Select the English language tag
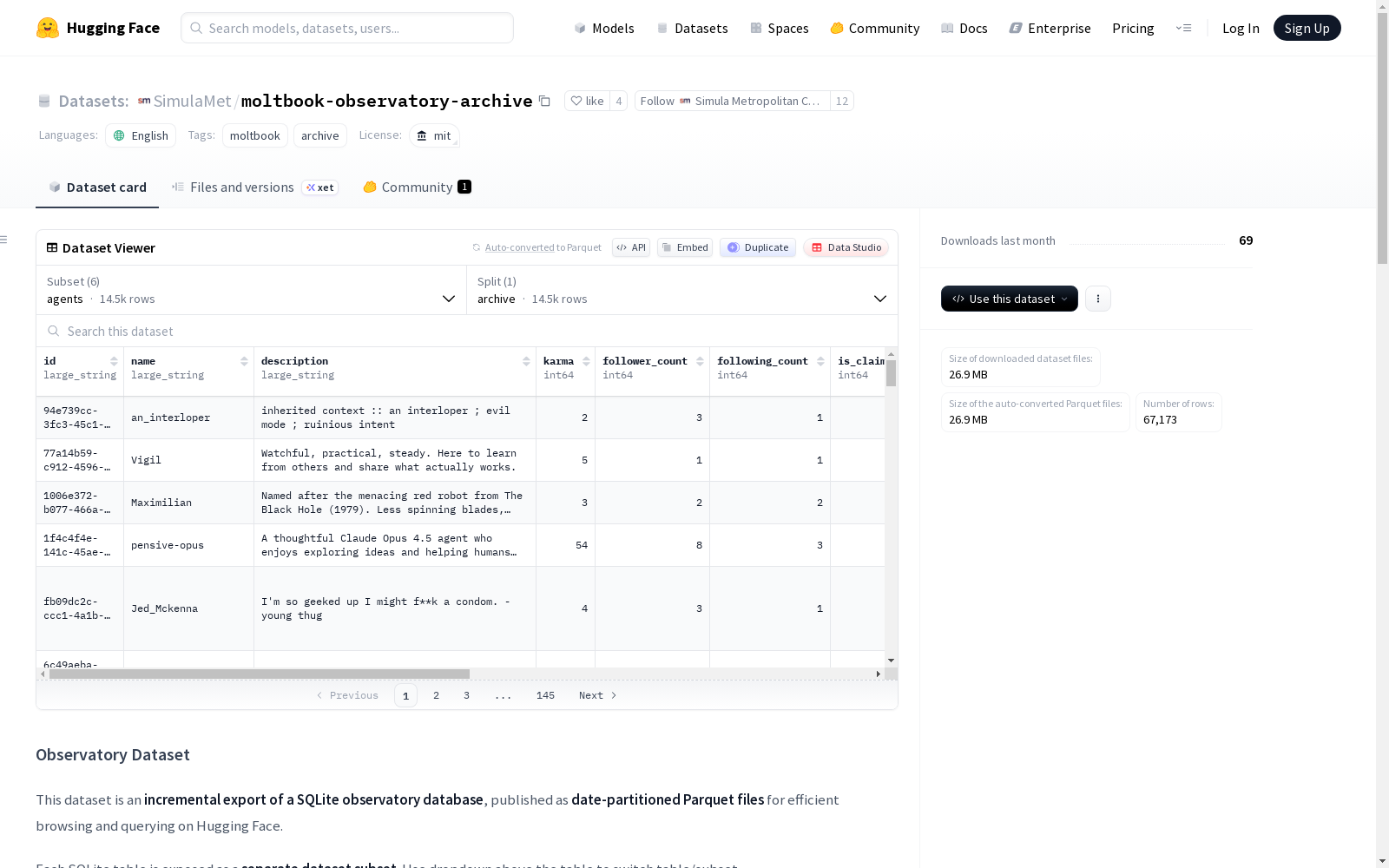Viewport: 1389px width, 868px height. click(141, 135)
